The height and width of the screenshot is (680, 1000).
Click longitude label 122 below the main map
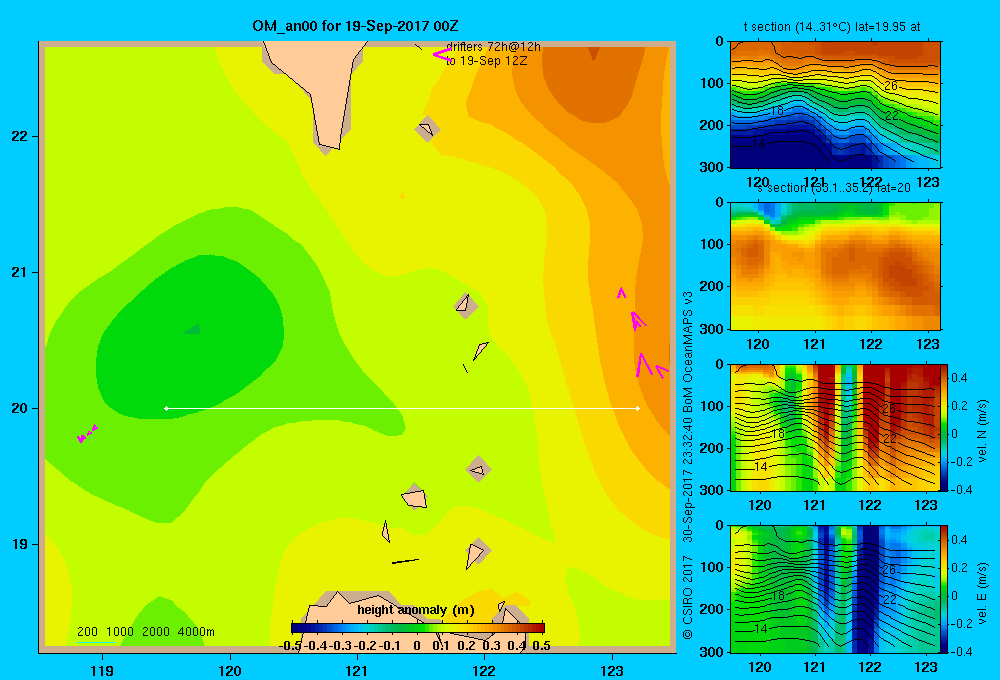point(484,670)
